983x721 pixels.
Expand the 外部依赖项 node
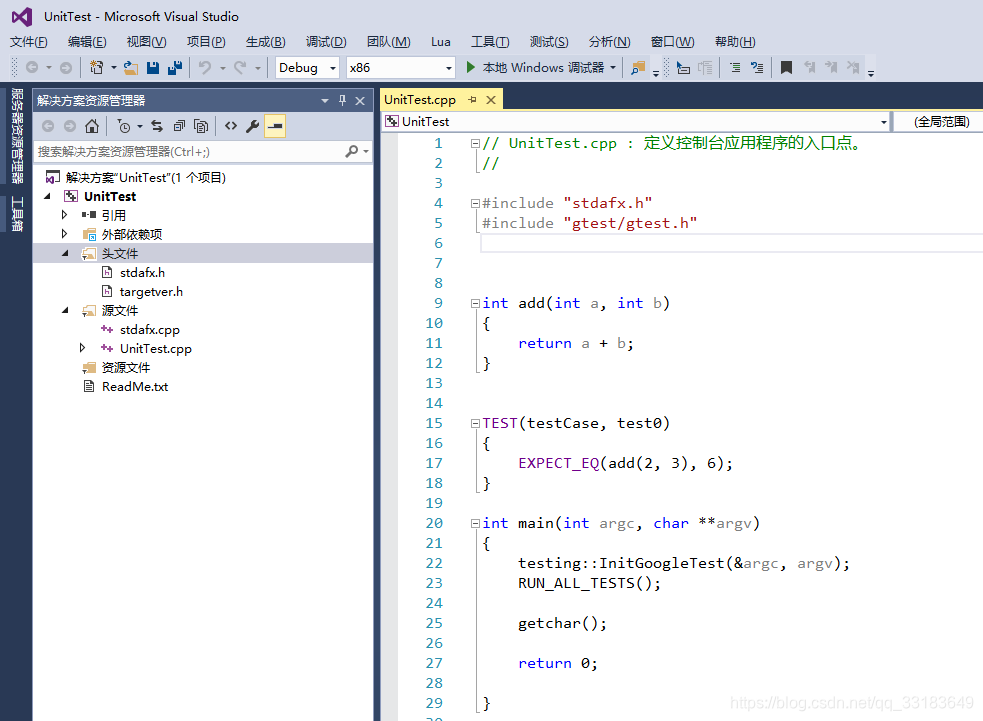click(65, 234)
